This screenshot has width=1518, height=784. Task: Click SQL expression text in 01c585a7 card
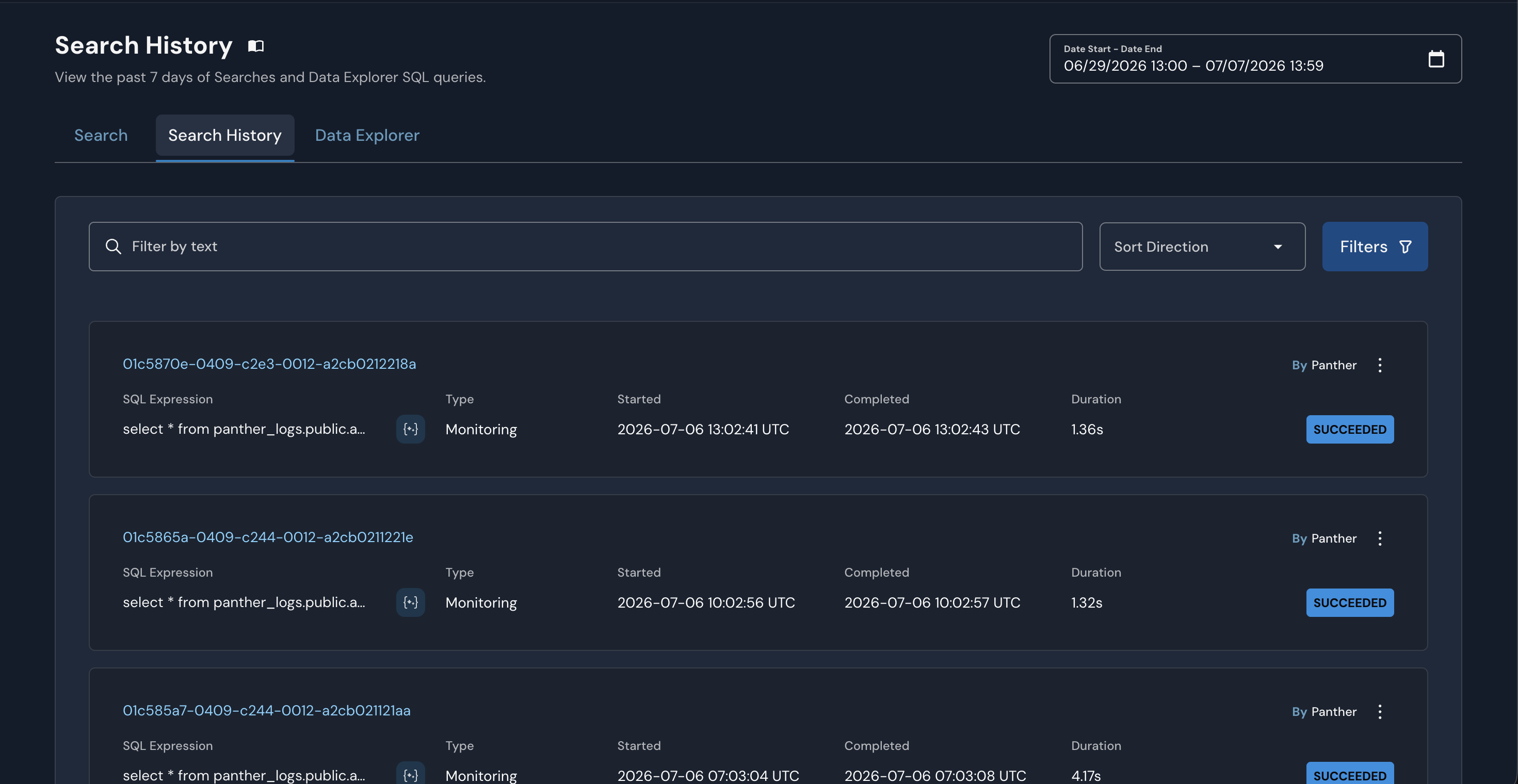[244, 775]
